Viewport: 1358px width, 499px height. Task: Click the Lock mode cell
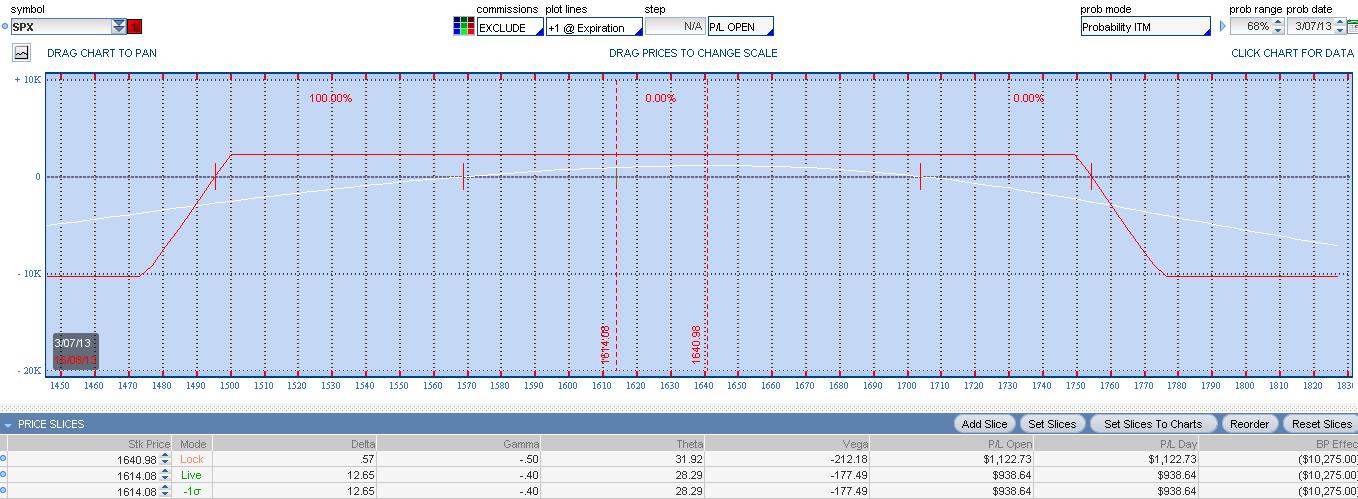point(191,459)
